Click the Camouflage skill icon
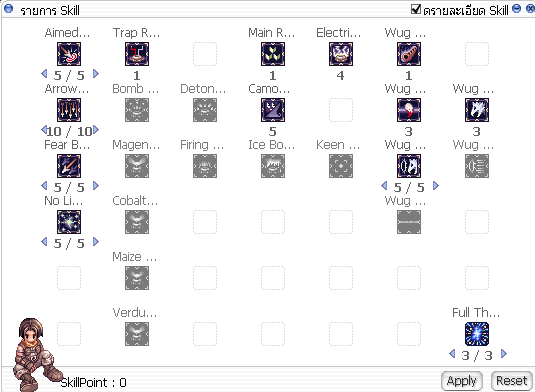Image resolution: width=535 pixels, height=392 pixels. pos(273,110)
